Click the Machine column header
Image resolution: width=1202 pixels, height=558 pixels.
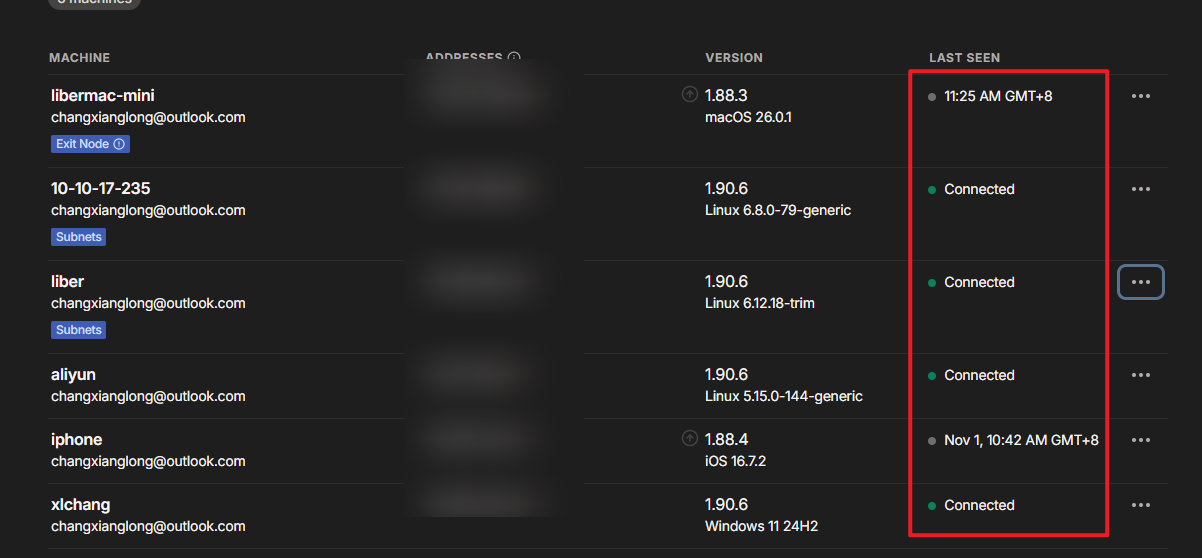point(79,58)
